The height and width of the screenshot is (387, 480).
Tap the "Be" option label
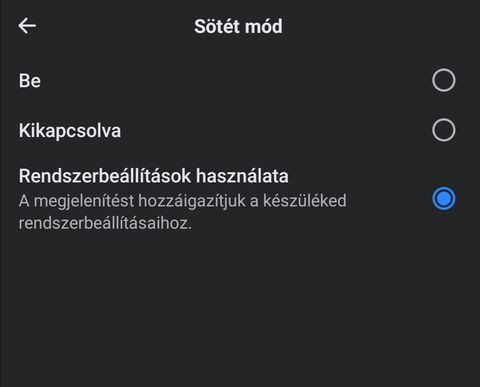[30, 81]
